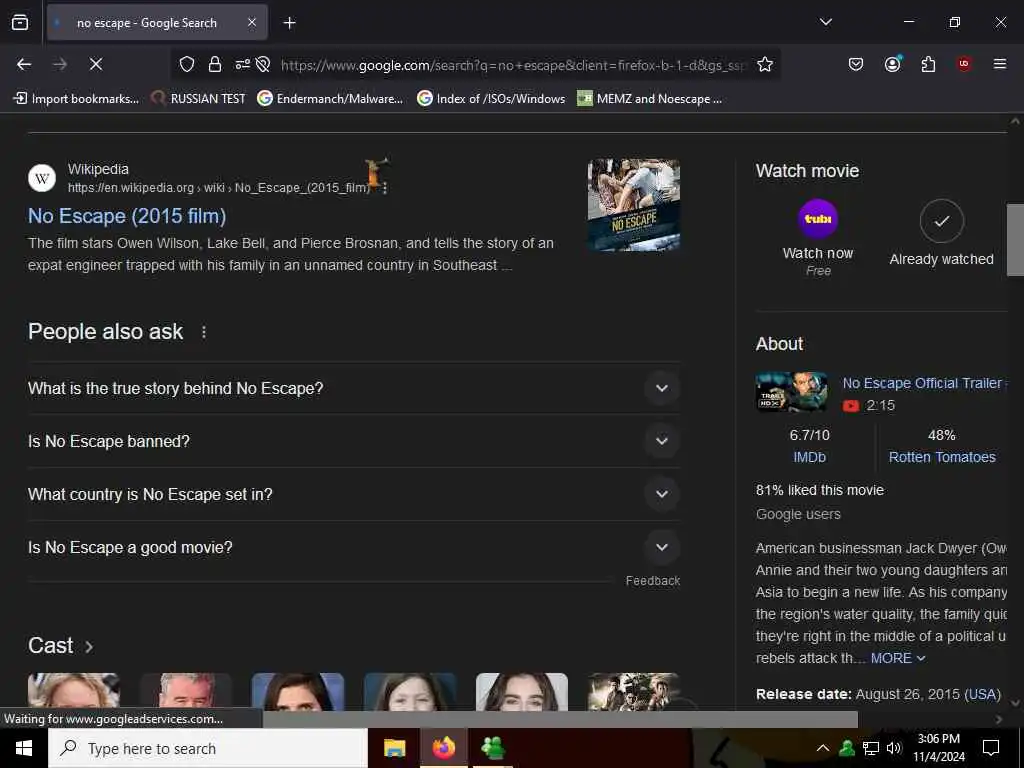Click green user icon in system tray

pyautogui.click(x=846, y=748)
